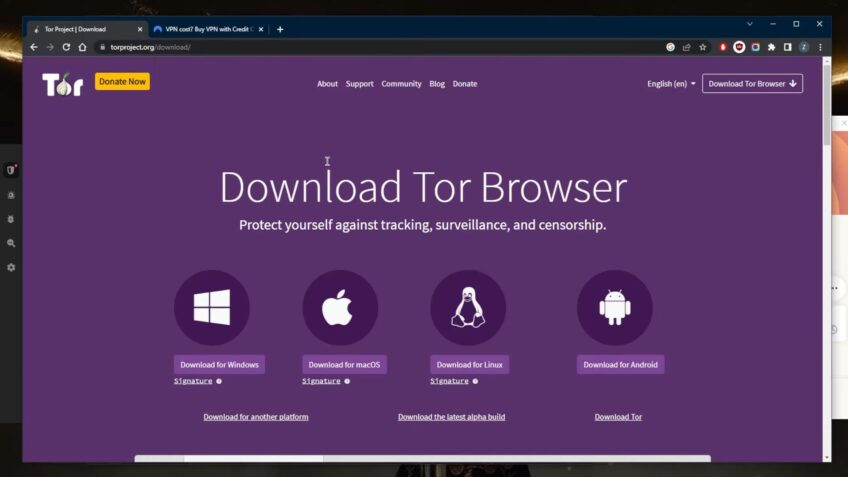Click the shield icon in left sidebar
The height and width of the screenshot is (477, 848).
11,170
